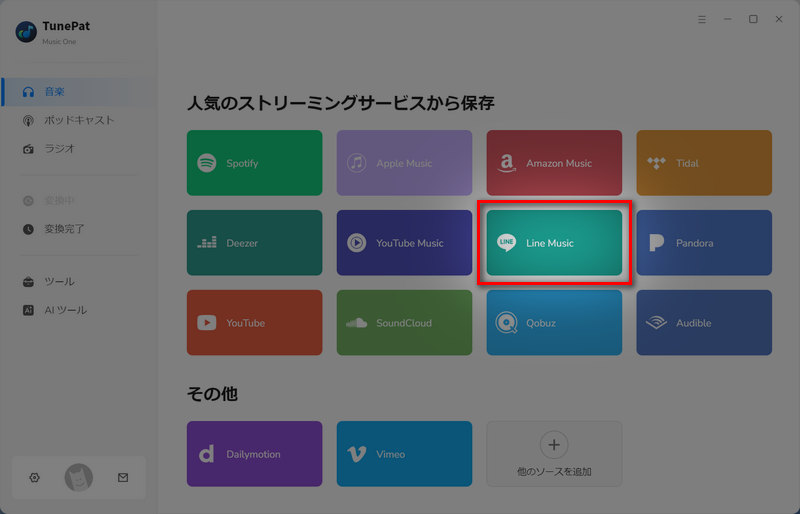Open AI ツール in the sidebar

pyautogui.click(x=79, y=310)
